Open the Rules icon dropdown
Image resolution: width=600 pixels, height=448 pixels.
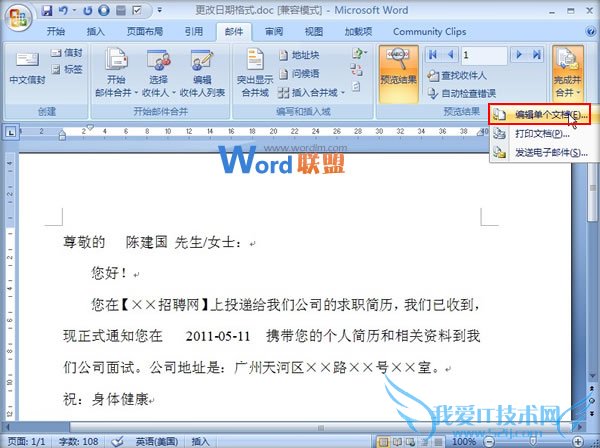(x=359, y=53)
